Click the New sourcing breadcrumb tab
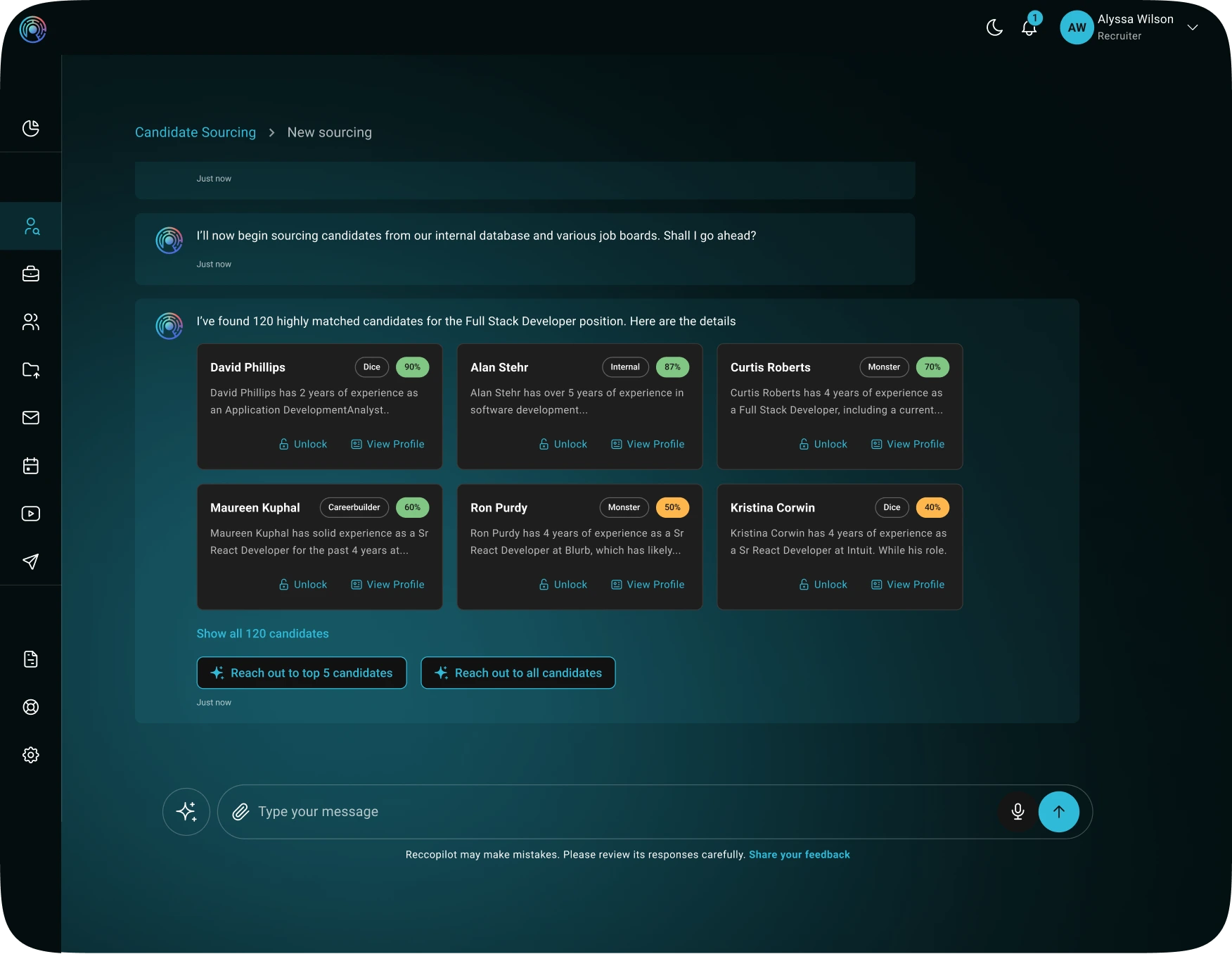This screenshot has width=1232, height=954. pyautogui.click(x=329, y=132)
